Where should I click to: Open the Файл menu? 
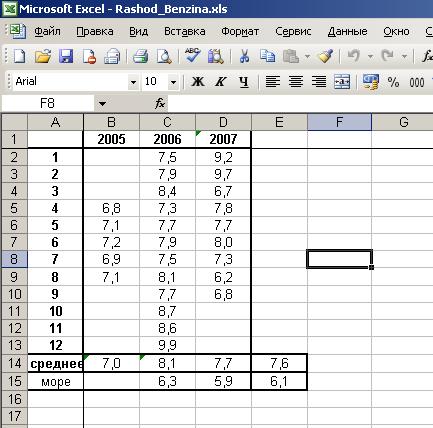tap(47, 32)
